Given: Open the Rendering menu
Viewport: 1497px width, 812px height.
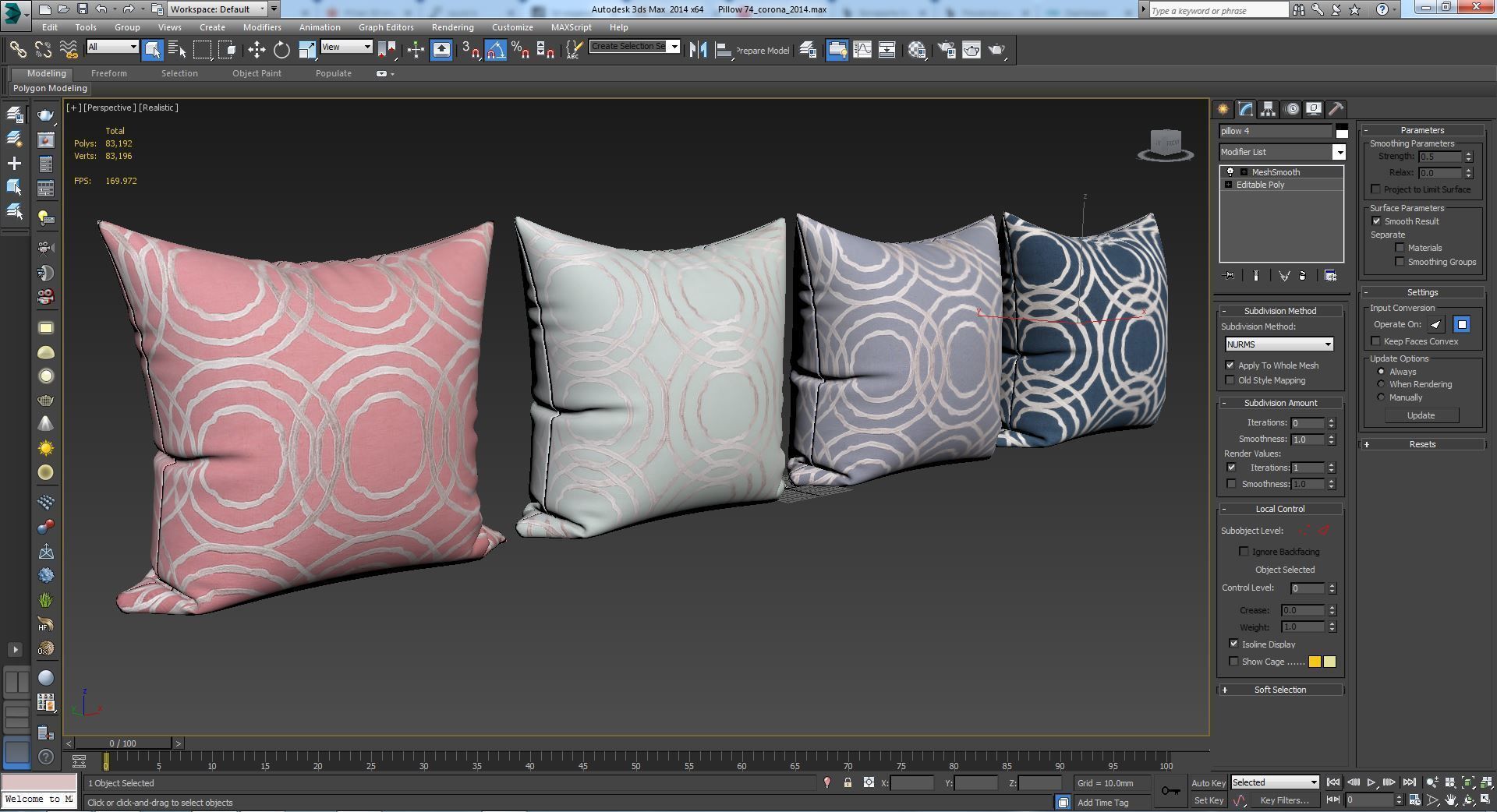Looking at the screenshot, I should pos(452,27).
